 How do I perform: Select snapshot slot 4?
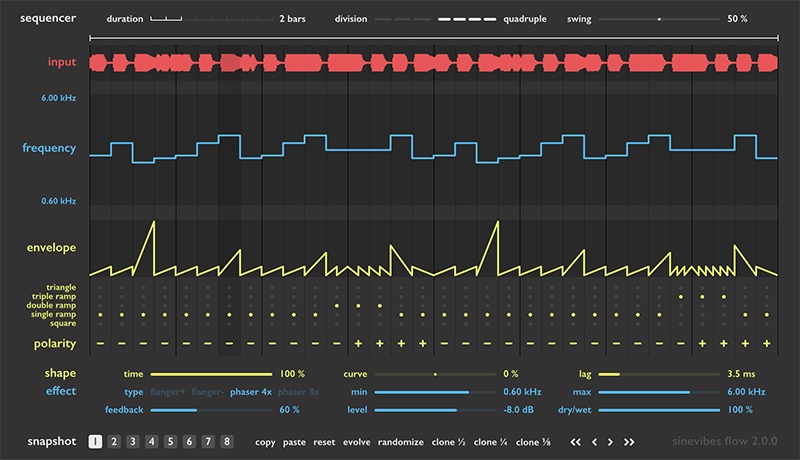tap(151, 441)
